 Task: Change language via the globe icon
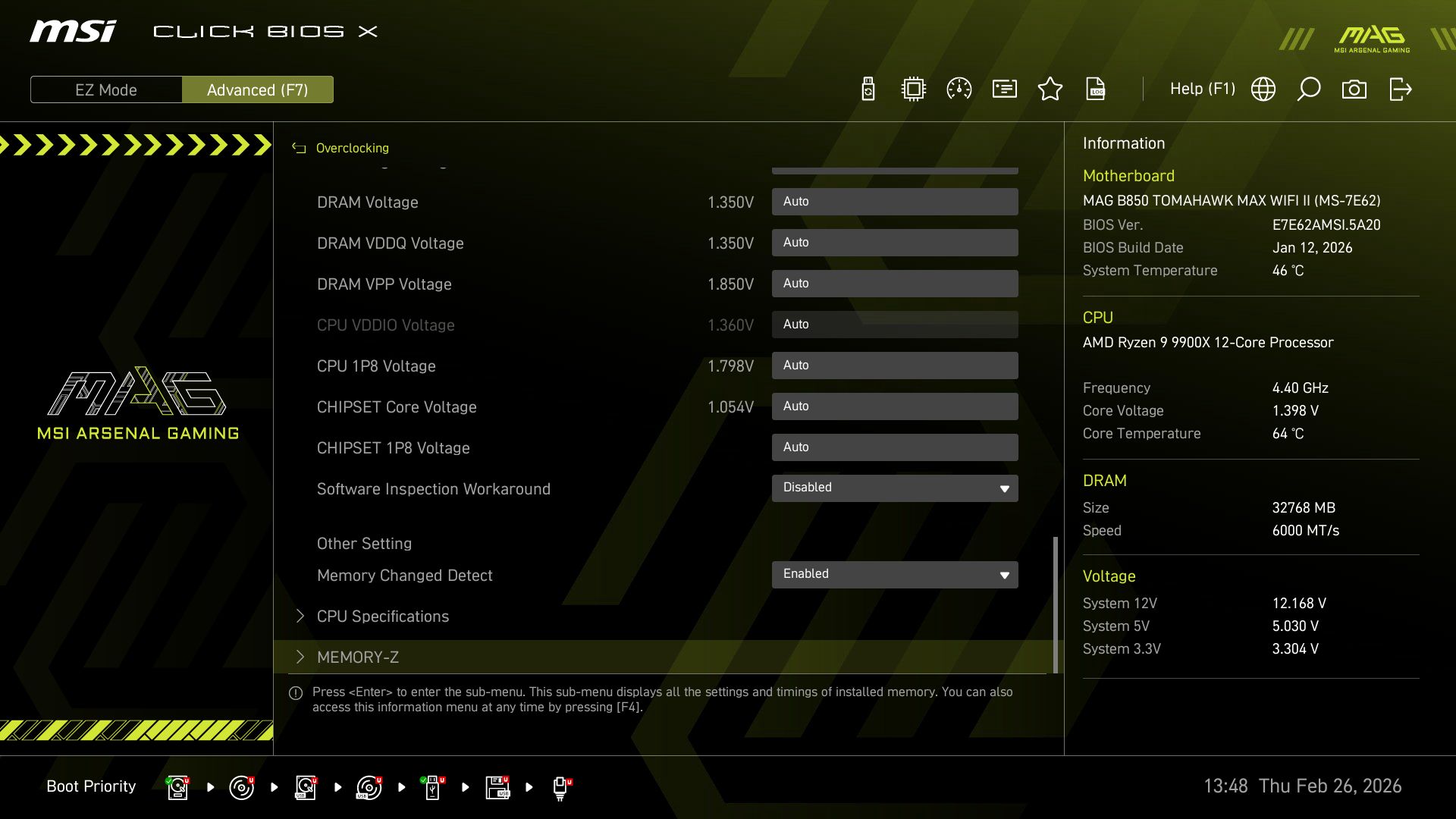pos(1263,89)
